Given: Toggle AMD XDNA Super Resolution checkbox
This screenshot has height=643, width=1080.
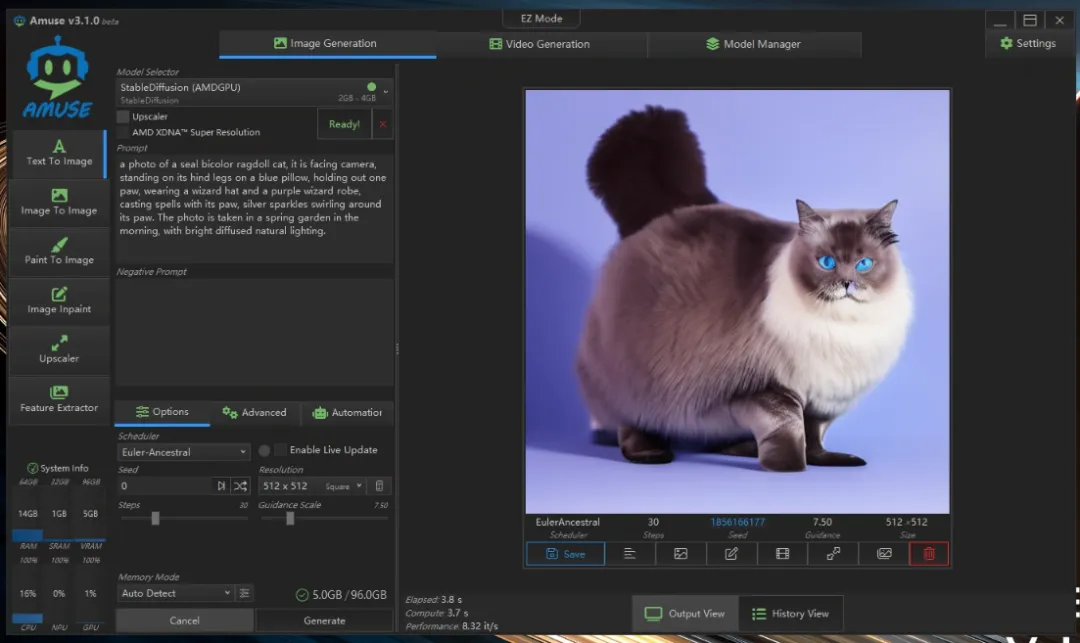Looking at the screenshot, I should [x=124, y=132].
